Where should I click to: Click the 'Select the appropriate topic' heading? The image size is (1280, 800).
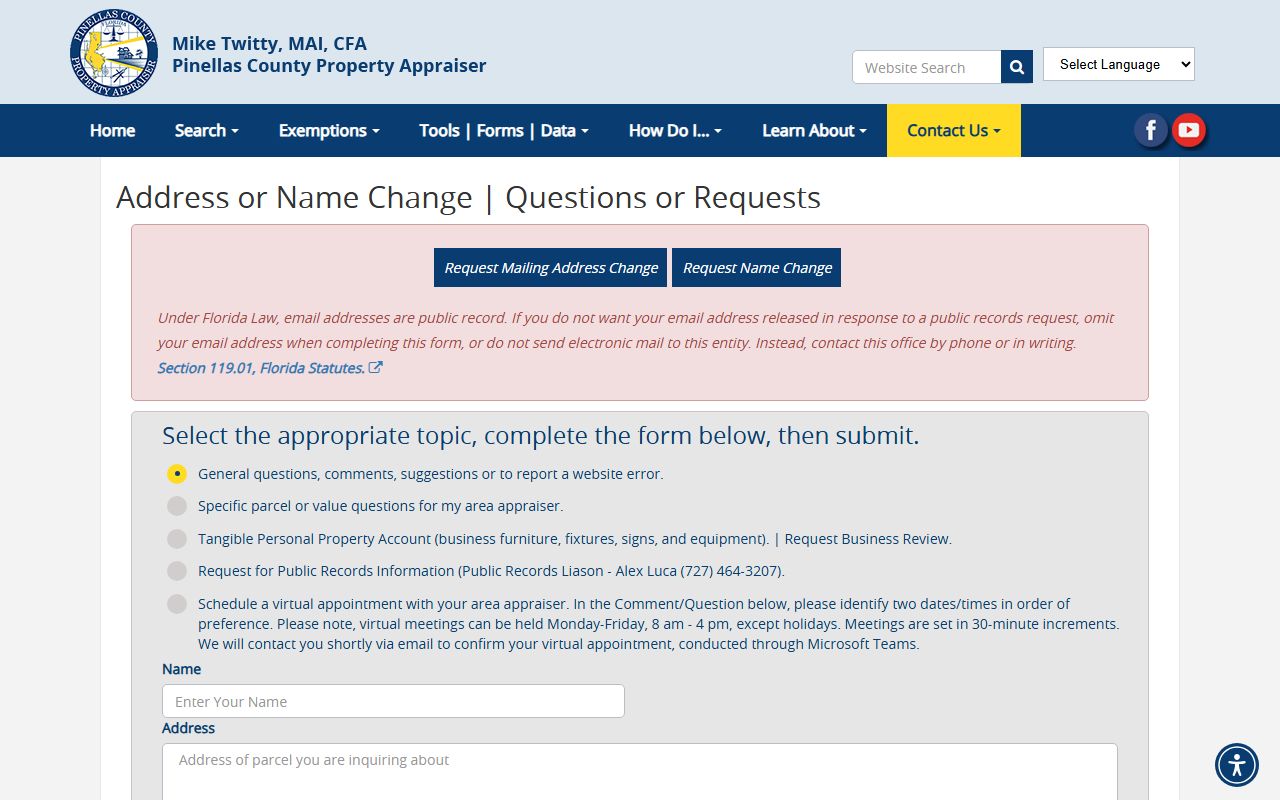[x=540, y=435]
